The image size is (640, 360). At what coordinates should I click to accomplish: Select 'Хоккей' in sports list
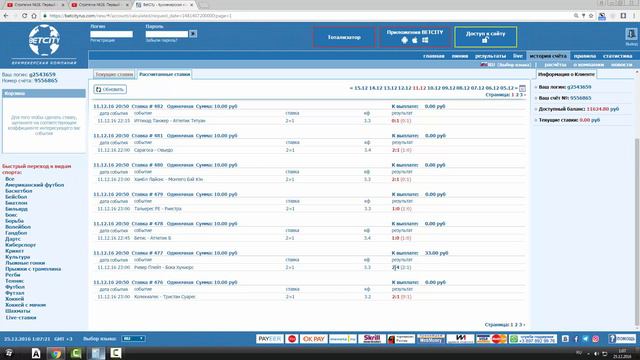[15, 299]
